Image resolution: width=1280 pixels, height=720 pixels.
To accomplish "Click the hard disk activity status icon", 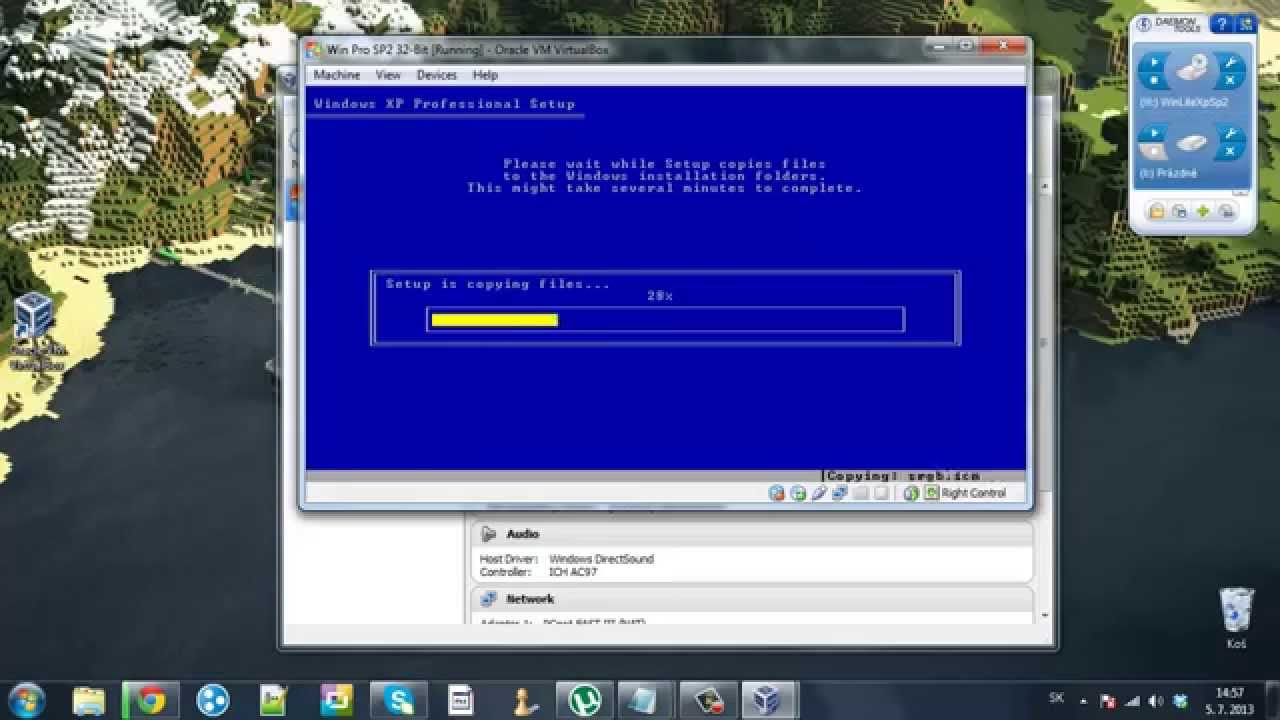I will coord(776,493).
